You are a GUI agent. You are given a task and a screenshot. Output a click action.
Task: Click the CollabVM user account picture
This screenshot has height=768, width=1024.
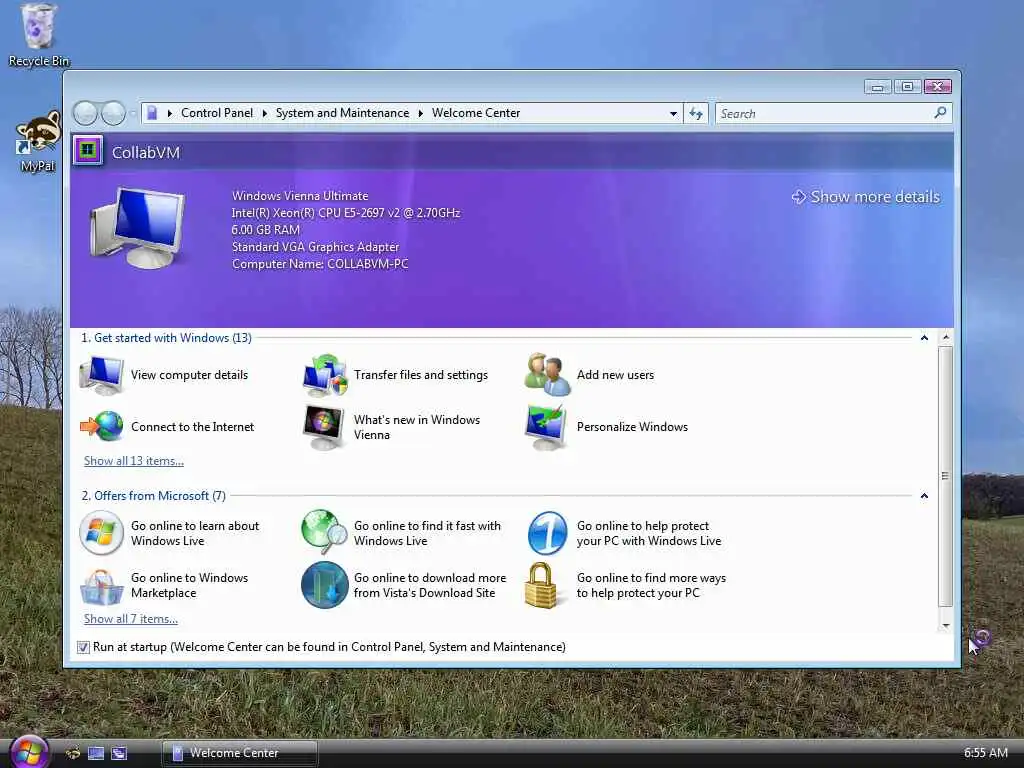point(88,151)
